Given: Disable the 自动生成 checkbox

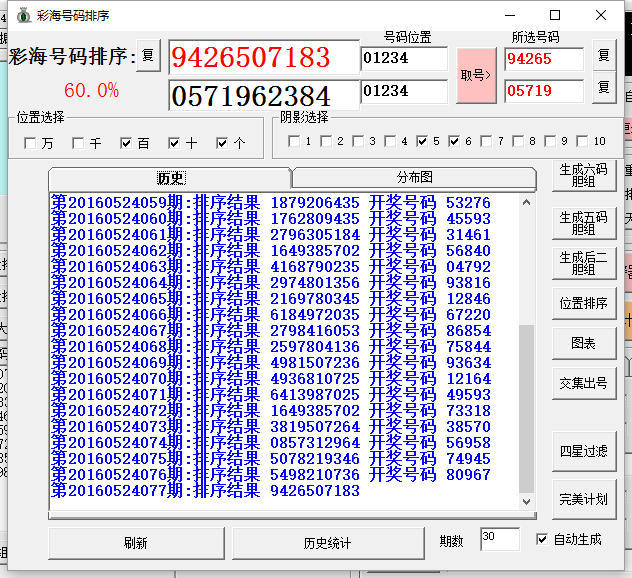Looking at the screenshot, I should pos(542,539).
